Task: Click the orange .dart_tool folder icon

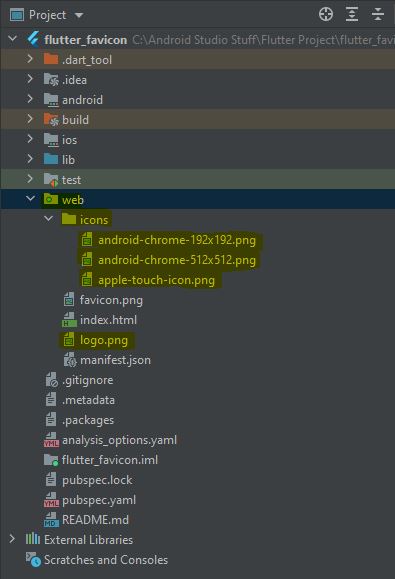Action: pyautogui.click(x=51, y=59)
